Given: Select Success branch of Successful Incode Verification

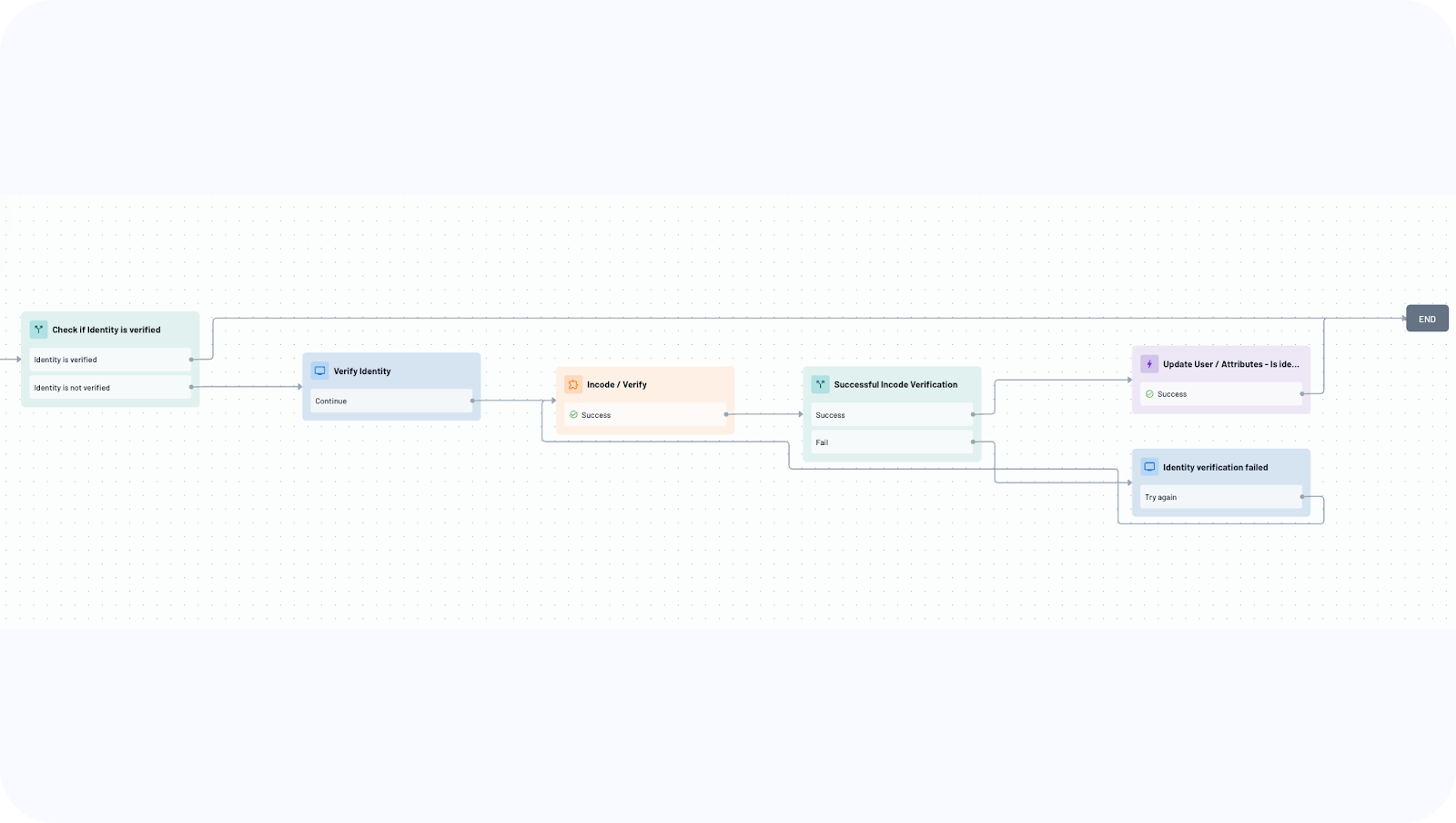Looking at the screenshot, I should point(891,415).
